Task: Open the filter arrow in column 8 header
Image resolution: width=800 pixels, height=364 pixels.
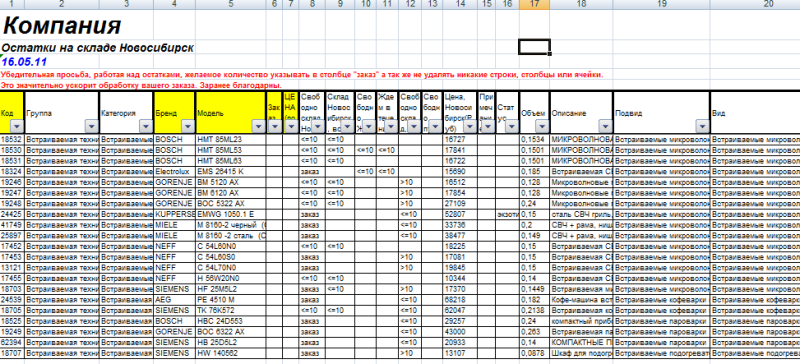Action: point(318,126)
